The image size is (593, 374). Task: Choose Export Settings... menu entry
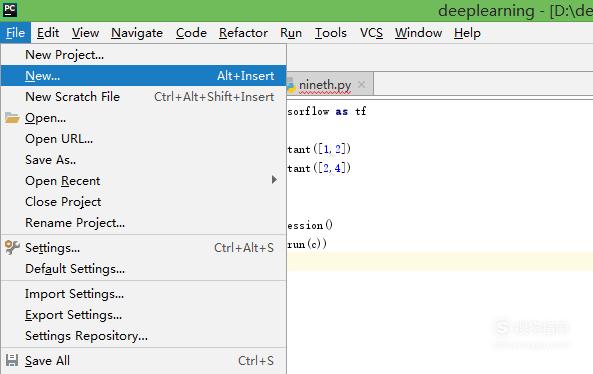[143, 315]
